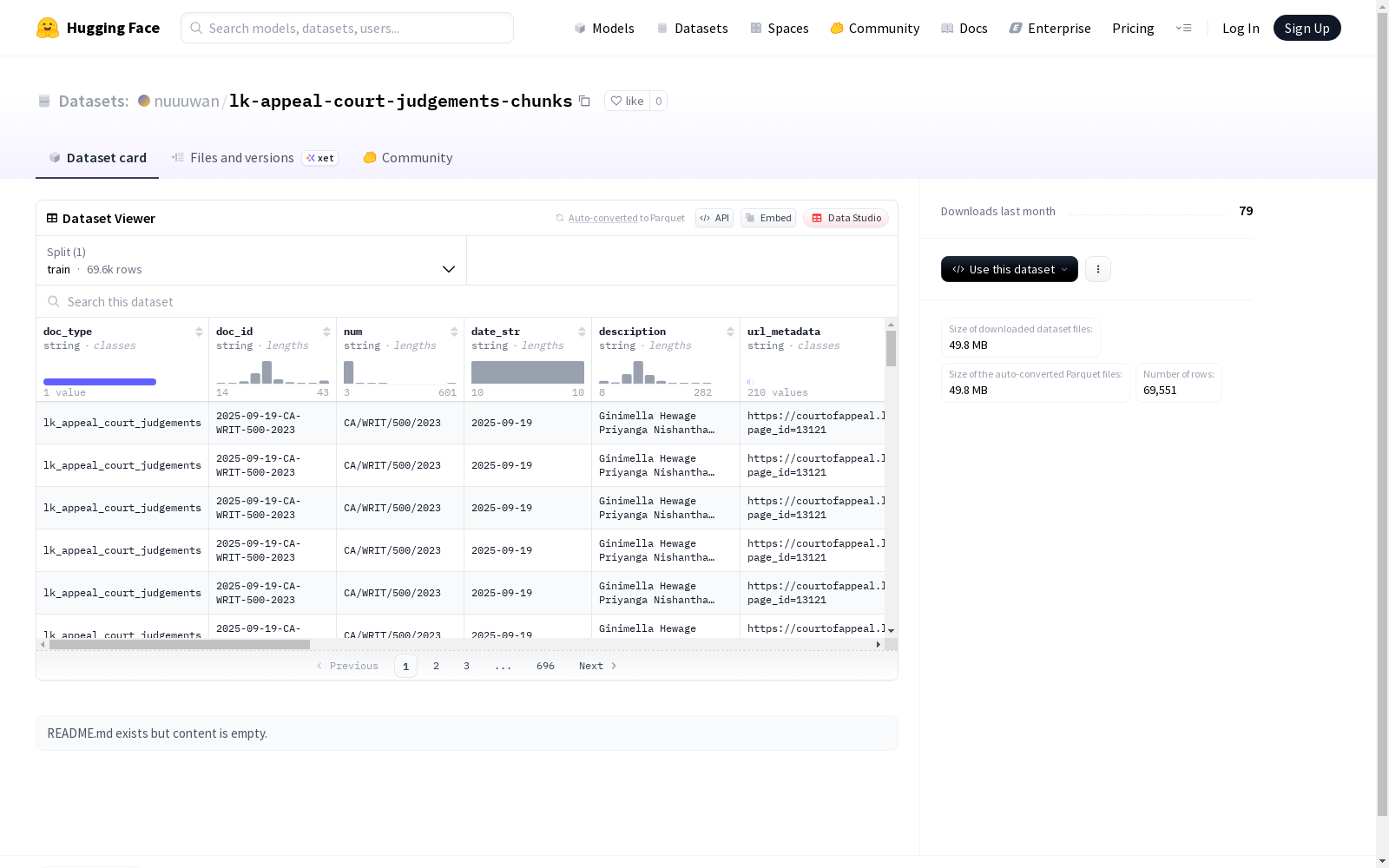Click the like count 0

pyautogui.click(x=659, y=101)
